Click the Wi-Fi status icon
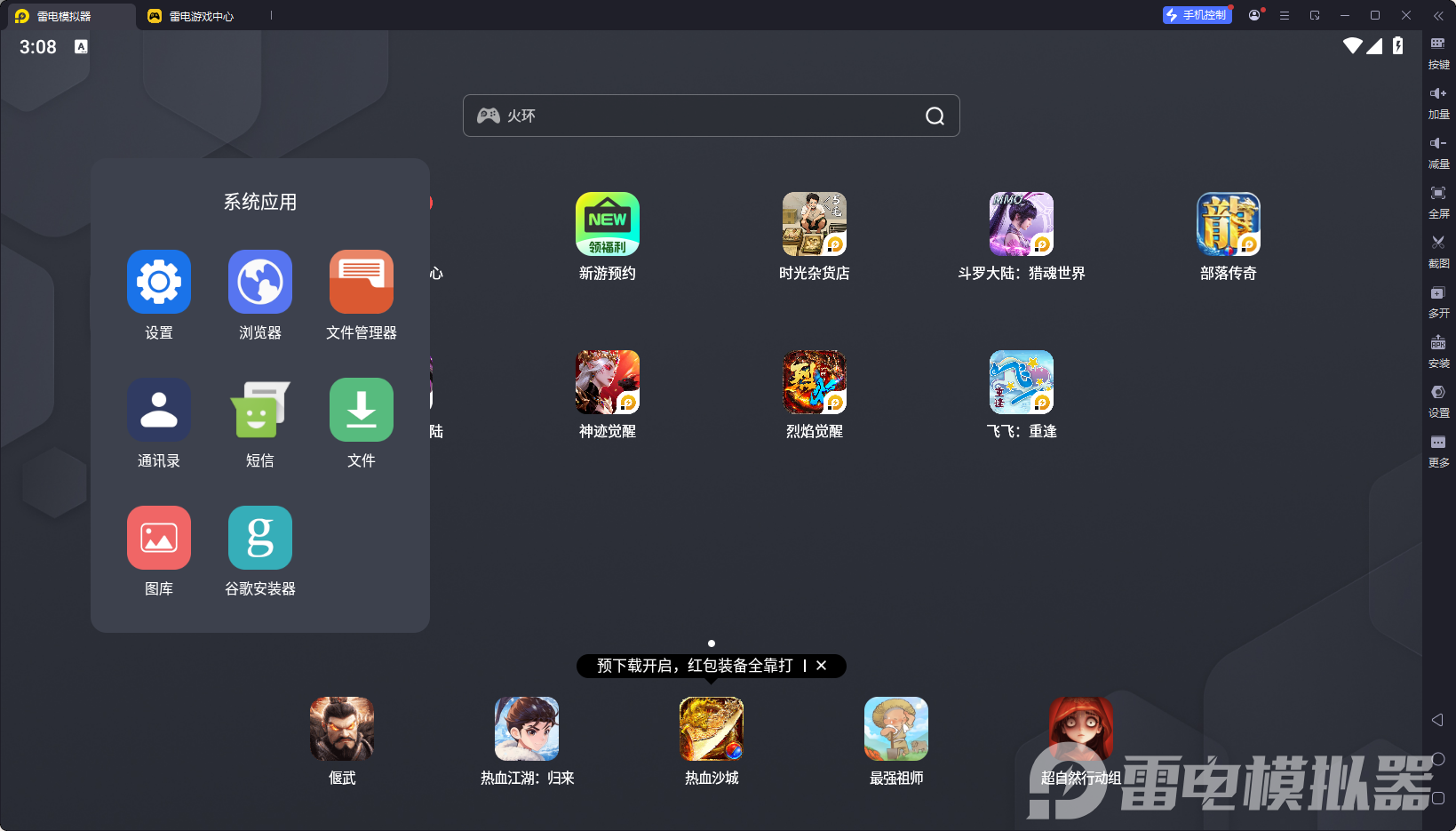 point(1353,45)
